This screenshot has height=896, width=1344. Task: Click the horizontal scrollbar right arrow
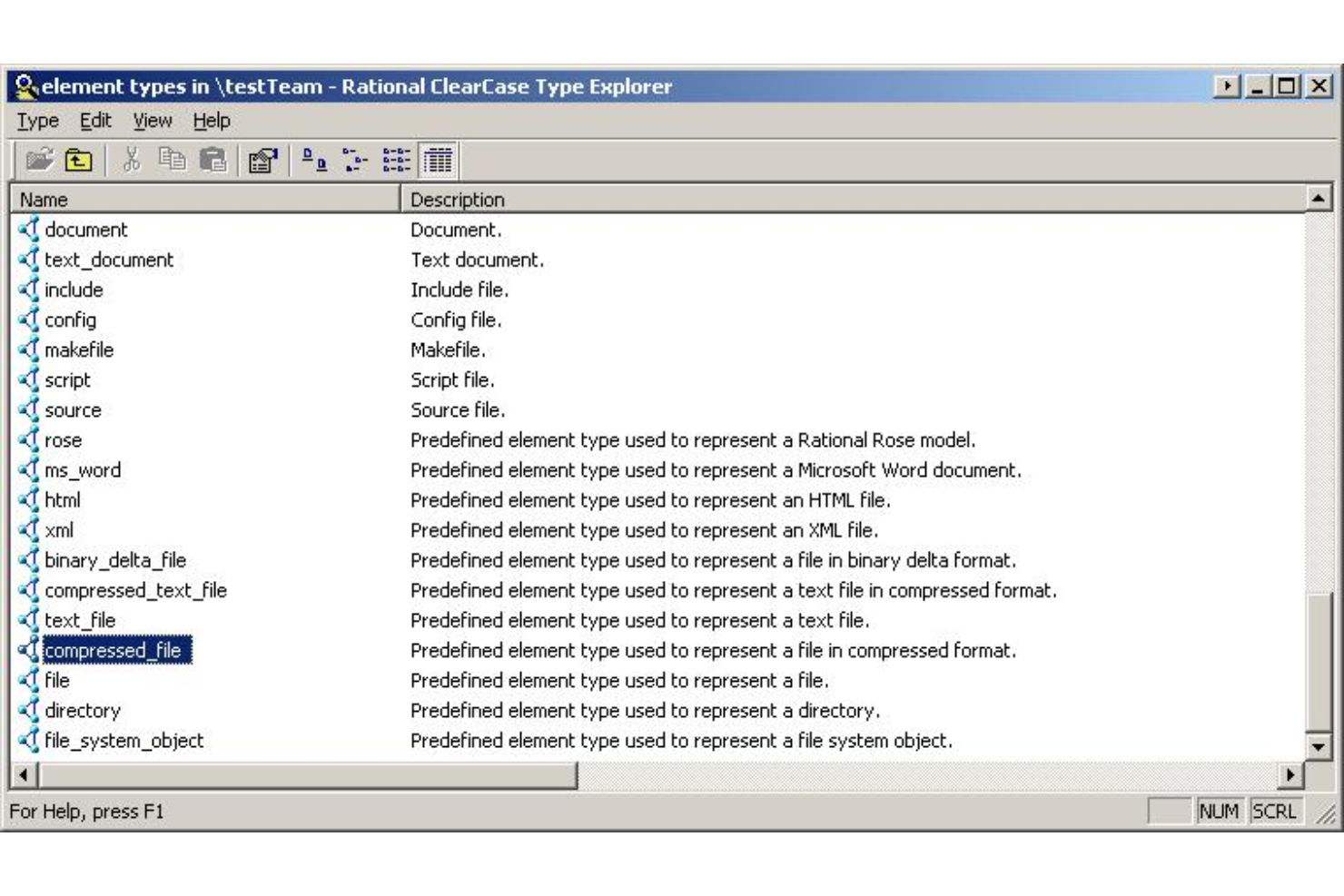point(1290,775)
